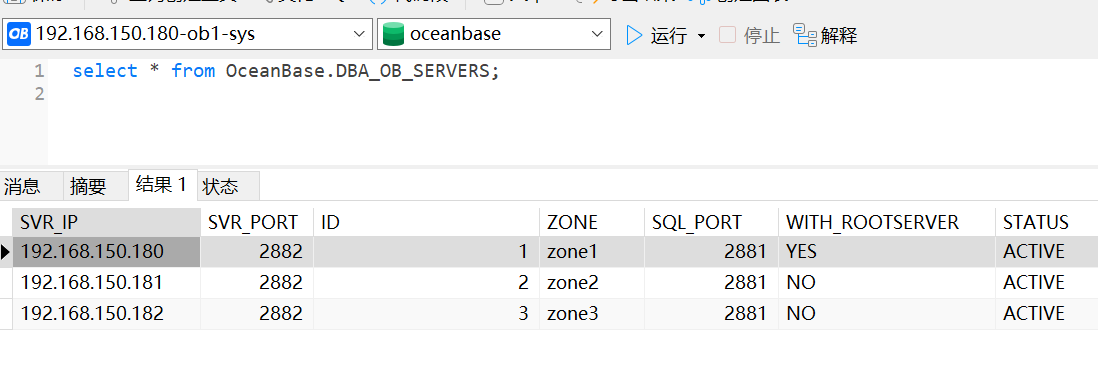
Task: Click the Stop (停止) square icon
Action: tap(728, 34)
